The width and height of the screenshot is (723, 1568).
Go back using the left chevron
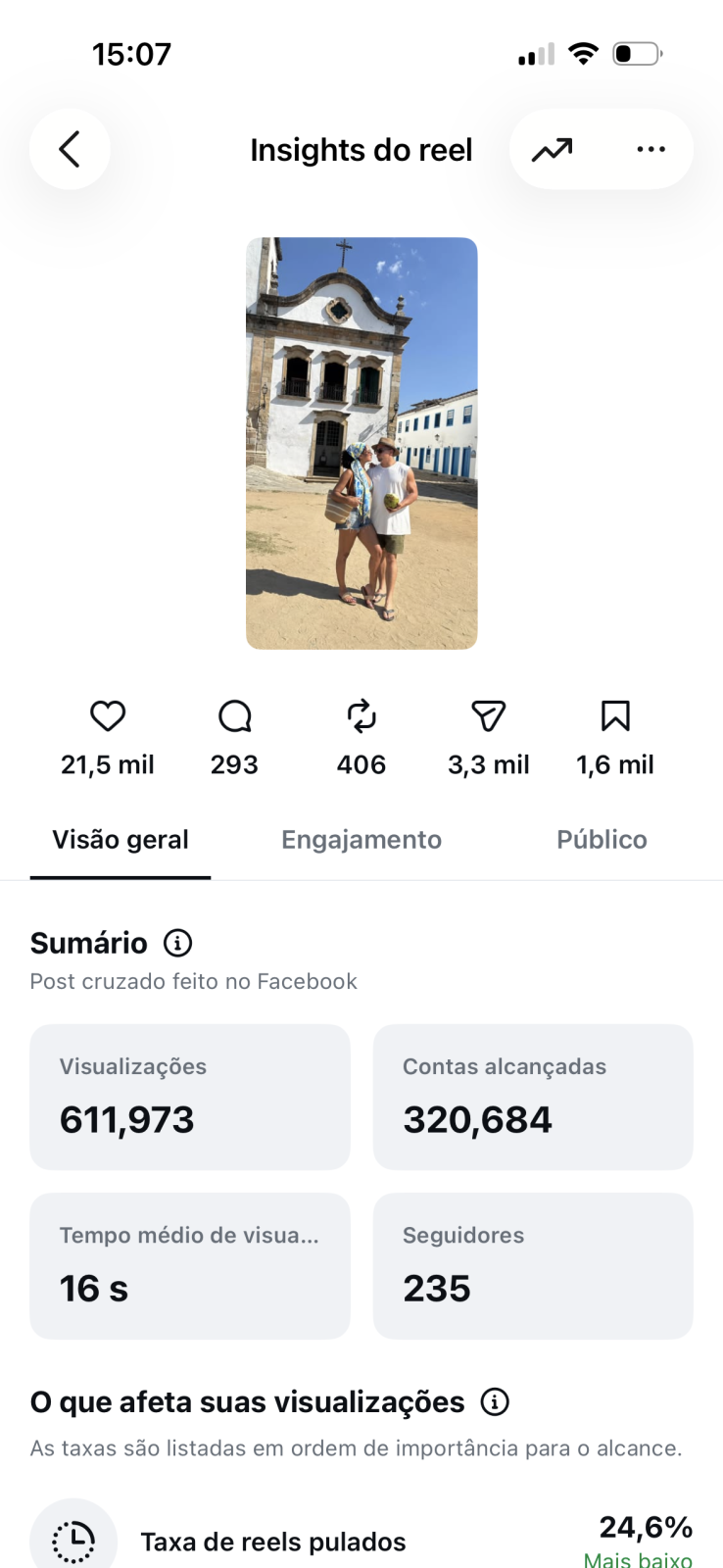pos(69,149)
